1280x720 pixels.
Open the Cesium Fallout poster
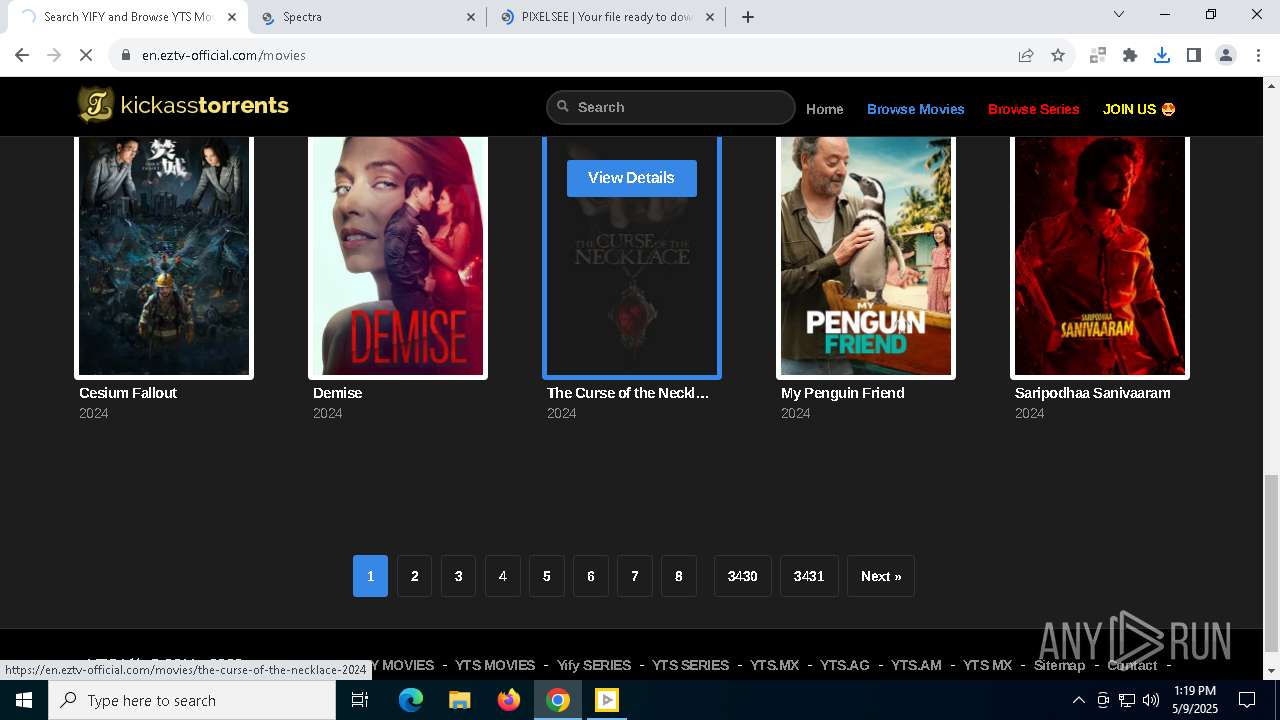(x=164, y=256)
